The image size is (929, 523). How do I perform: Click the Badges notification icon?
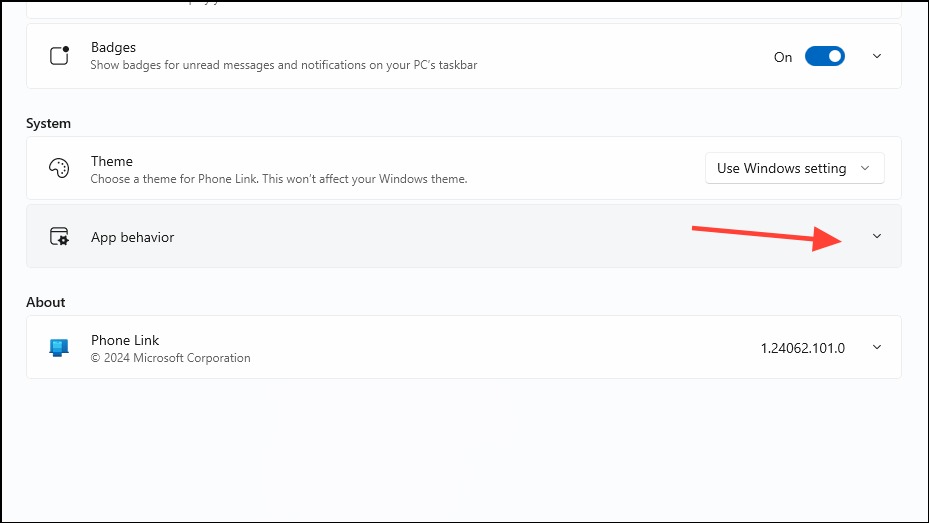coord(59,56)
